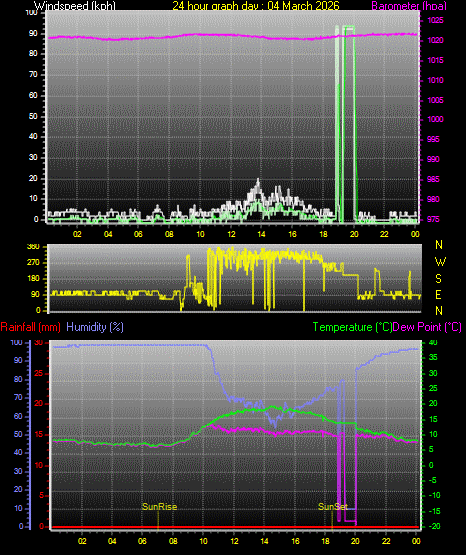Click the '975' barometer scale value
Image resolution: width=466 pixels, height=555 pixels.
click(x=433, y=219)
